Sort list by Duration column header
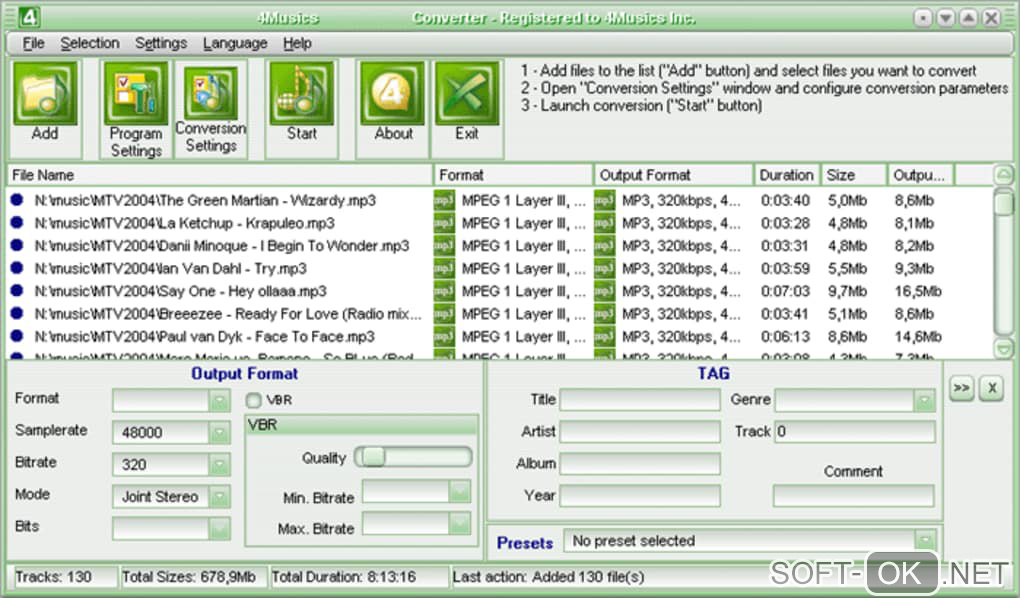 coord(786,175)
